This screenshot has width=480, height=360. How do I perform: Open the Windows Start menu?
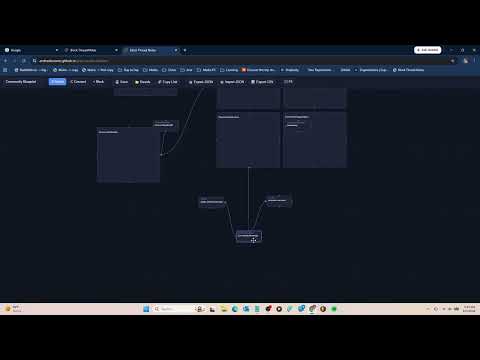[x=146, y=309]
